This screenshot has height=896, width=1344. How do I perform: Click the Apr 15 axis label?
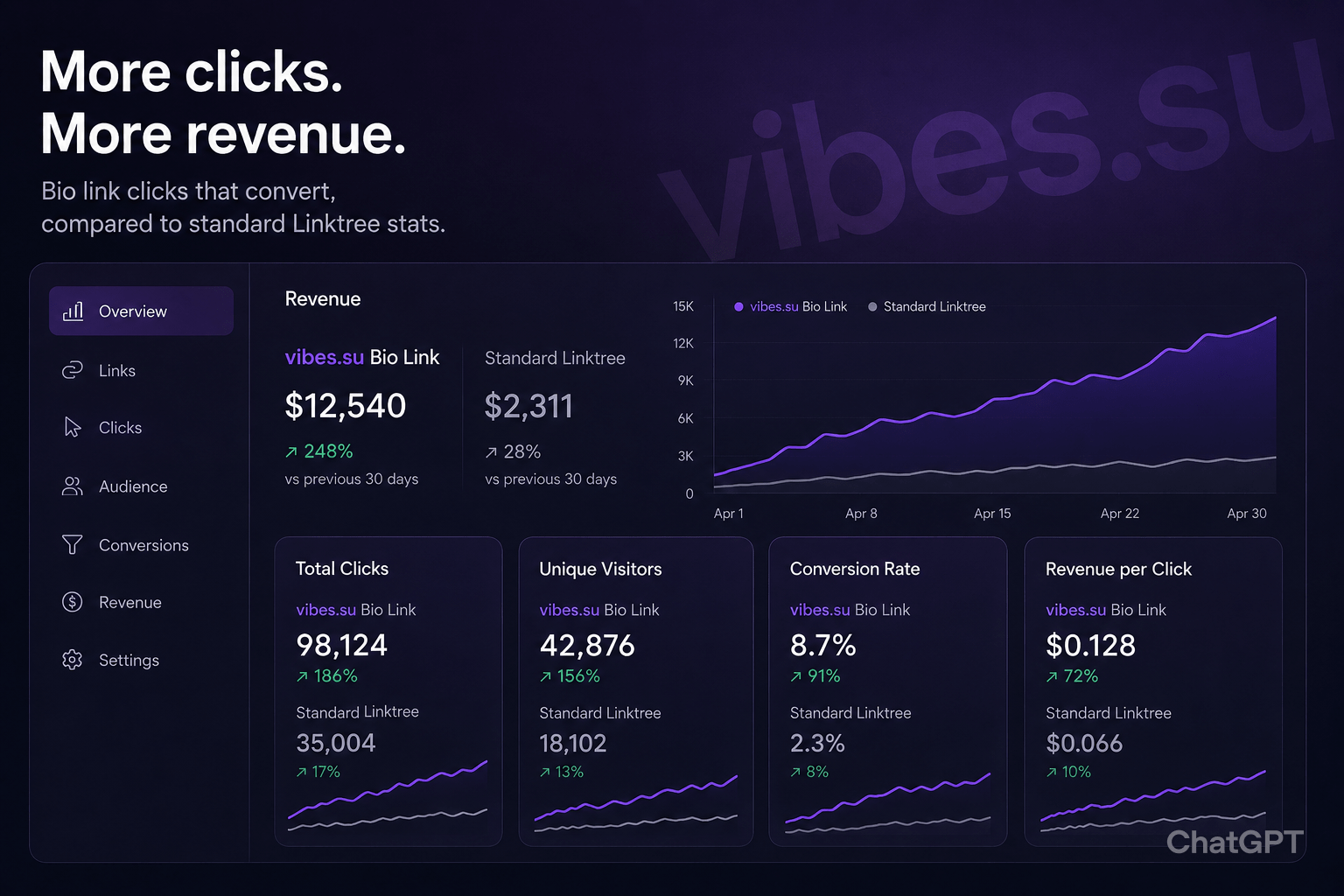pyautogui.click(x=992, y=514)
